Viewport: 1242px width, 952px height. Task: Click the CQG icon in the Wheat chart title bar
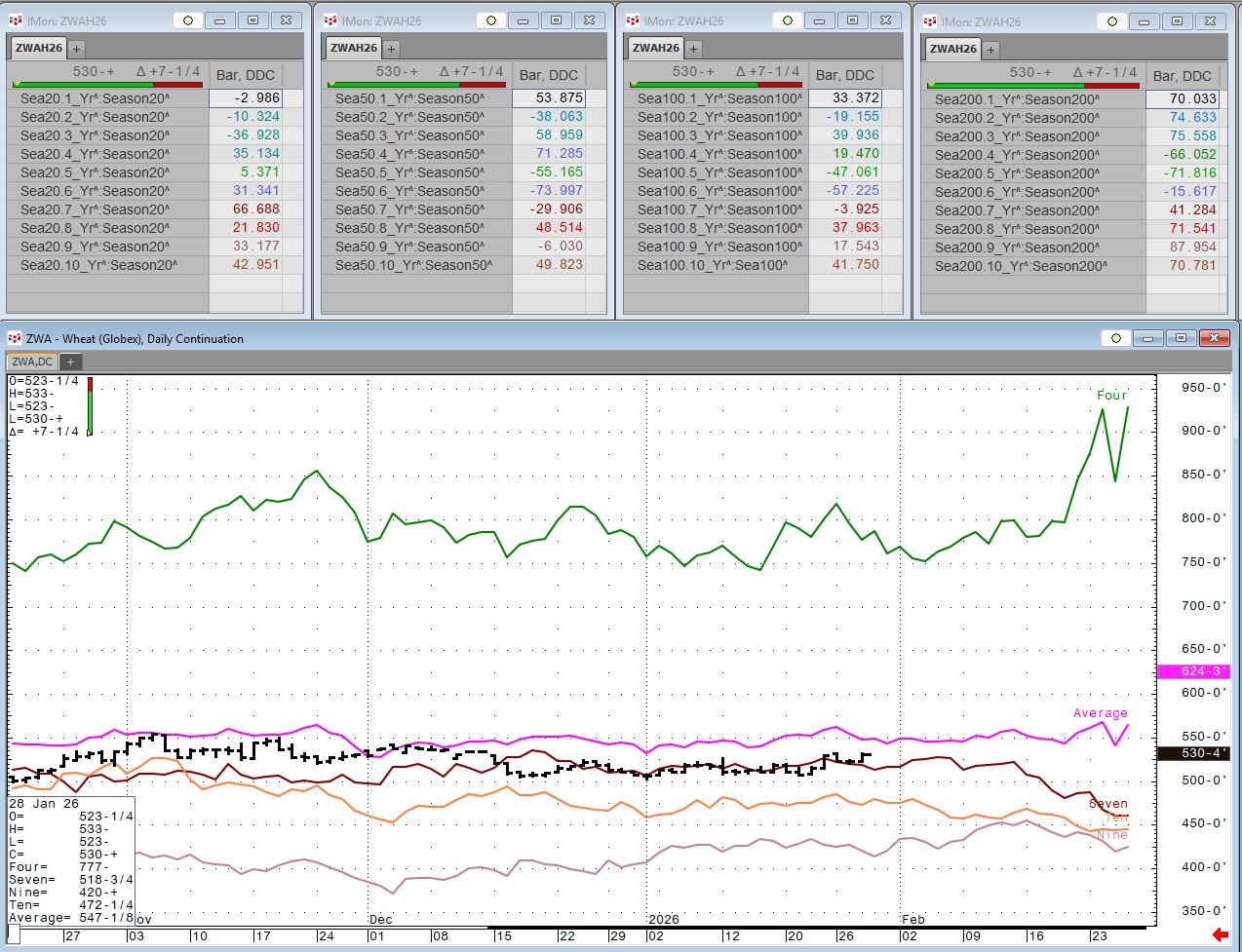pos(14,338)
